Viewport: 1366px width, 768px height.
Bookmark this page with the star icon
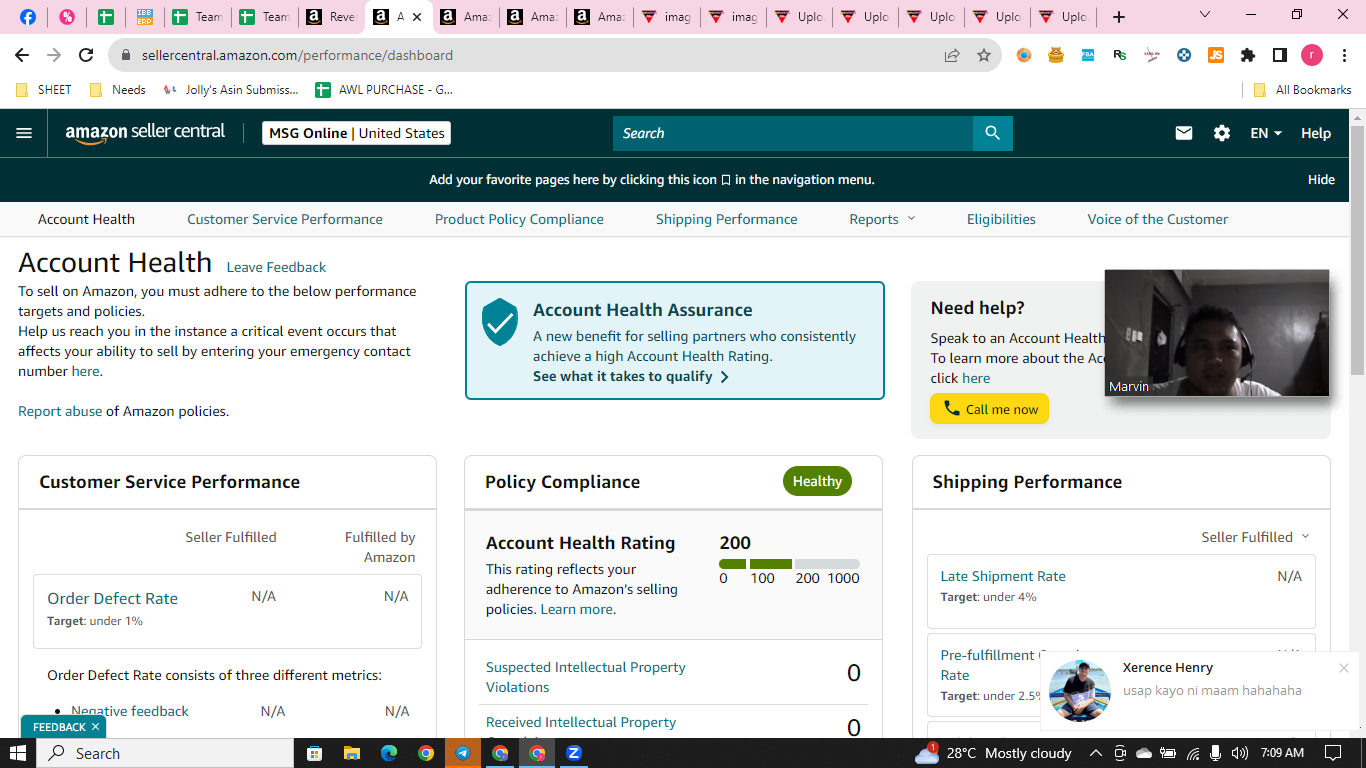click(984, 55)
